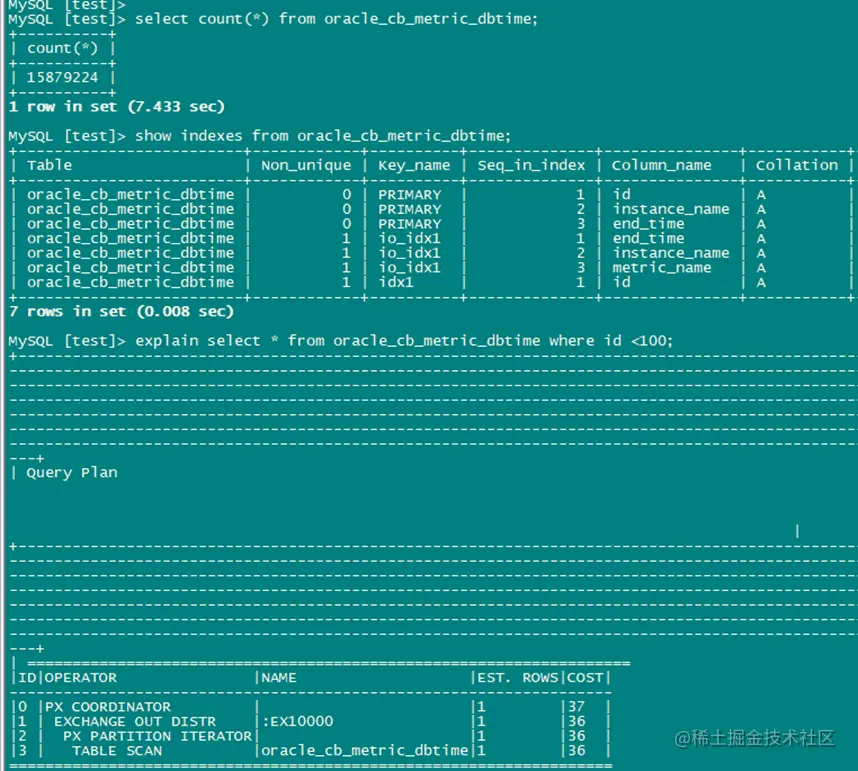Click the 'show indexes from' command line
The image size is (858, 771).
tap(259, 136)
